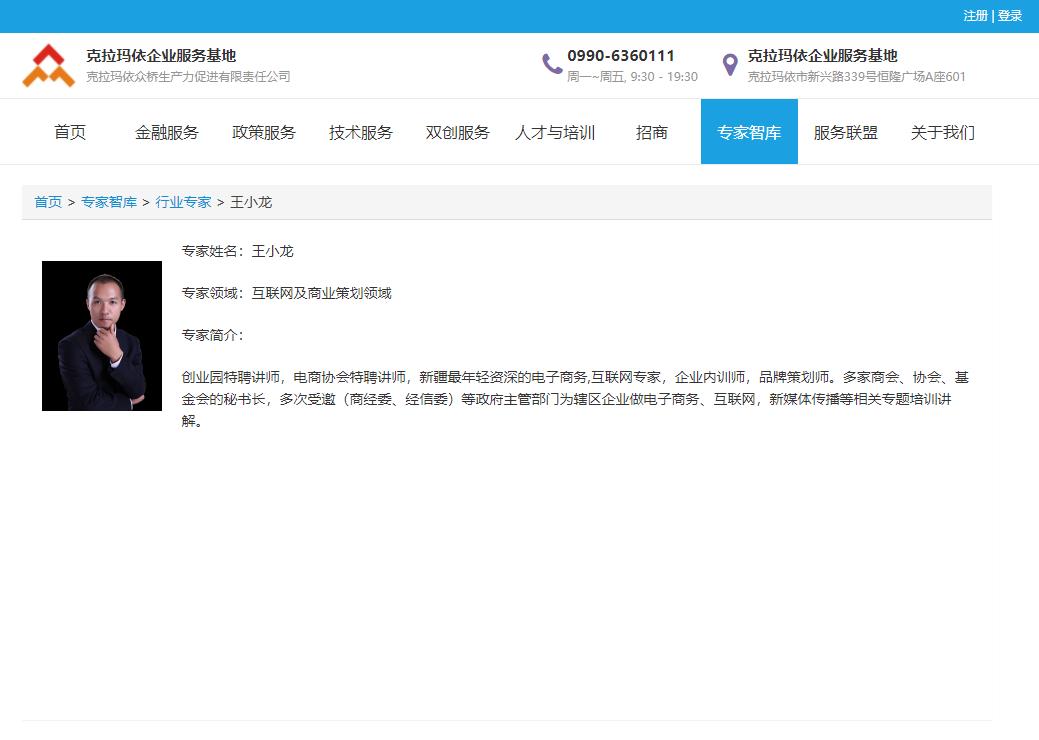Click the highlighted 专家智库 tab
1039x740 pixels.
(749, 132)
